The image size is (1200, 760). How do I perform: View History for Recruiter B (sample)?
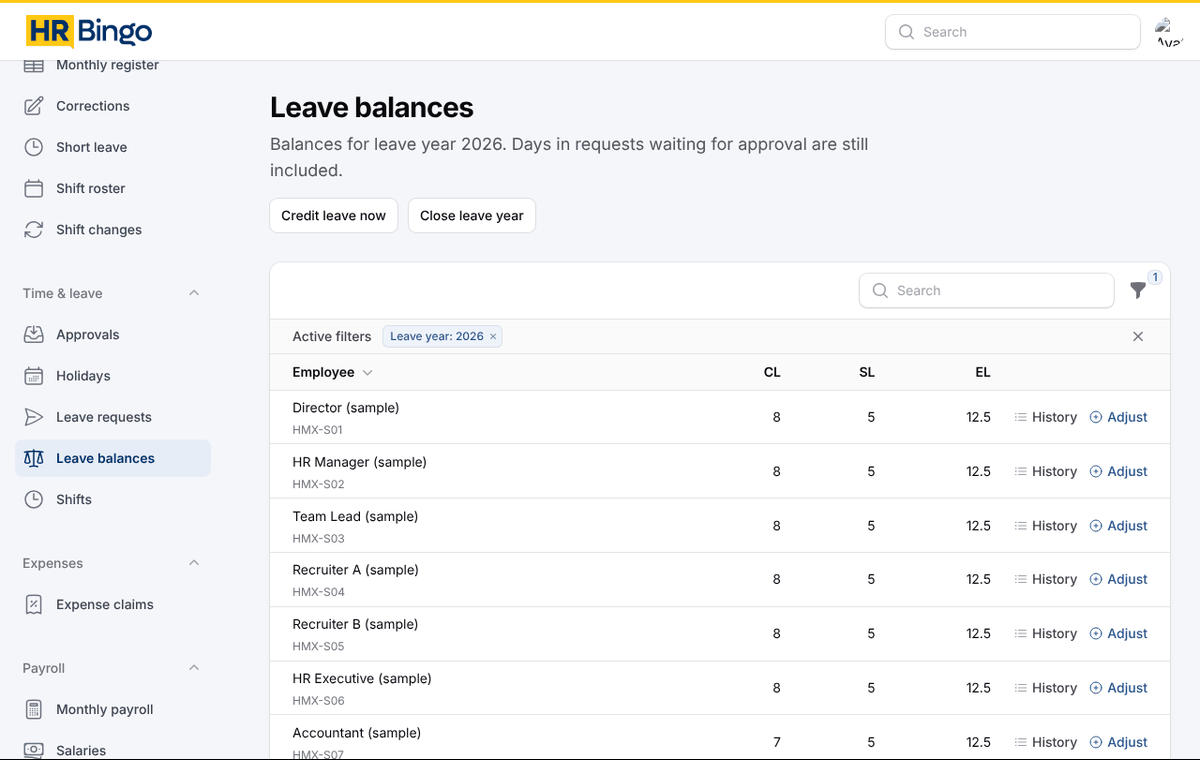1045,633
